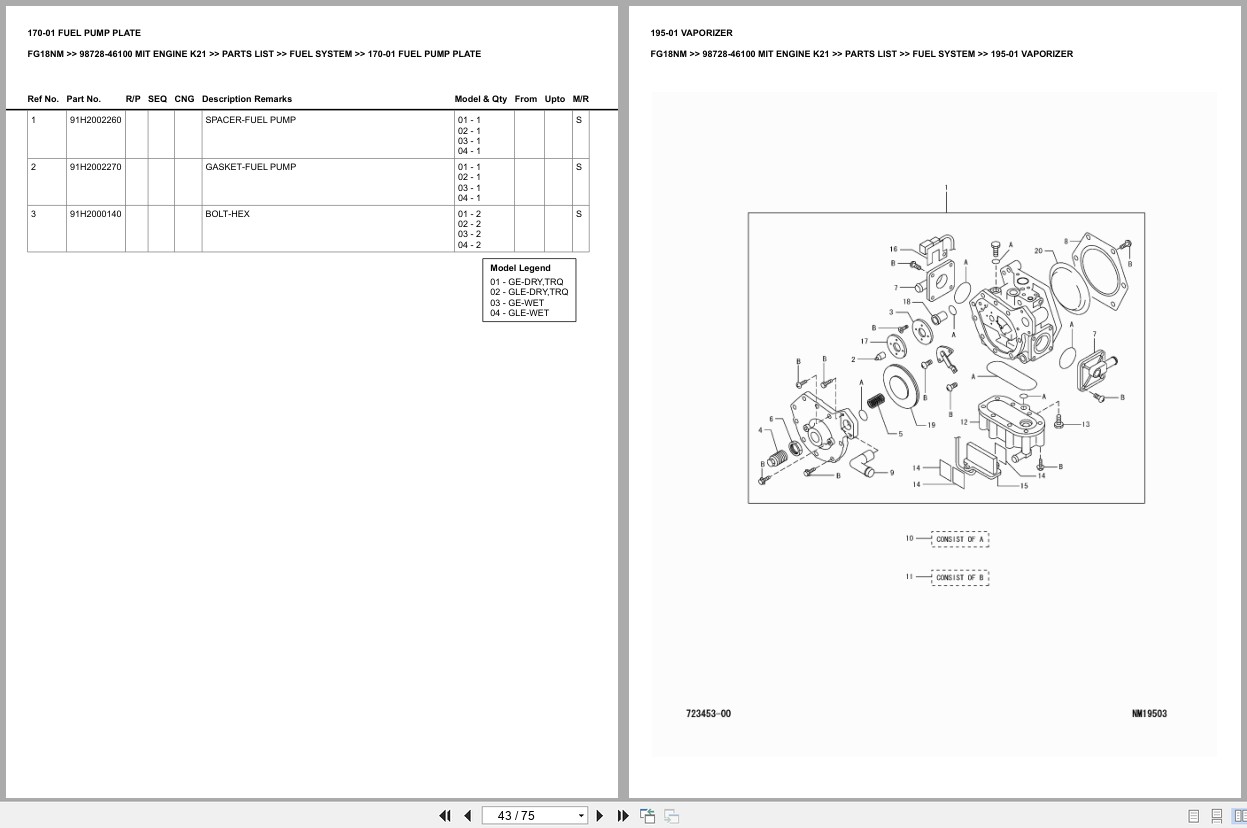Click the Model Legend heading
Viewport: 1247px width, 828px height.
click(520, 268)
